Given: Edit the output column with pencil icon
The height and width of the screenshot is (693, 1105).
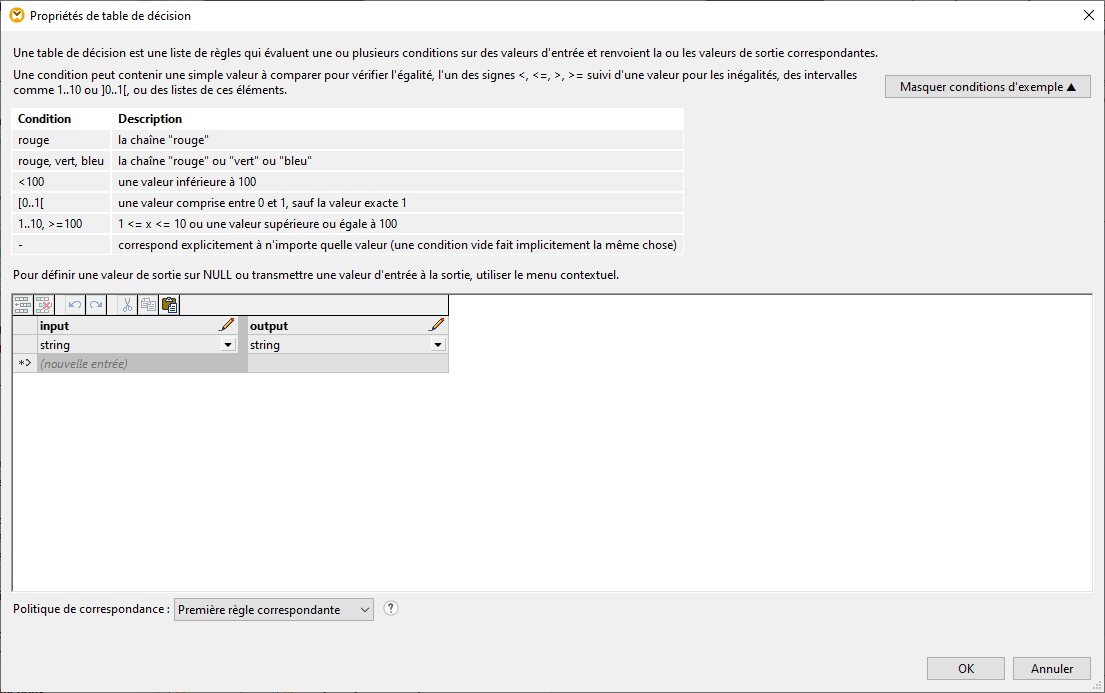Looking at the screenshot, I should coord(437,325).
